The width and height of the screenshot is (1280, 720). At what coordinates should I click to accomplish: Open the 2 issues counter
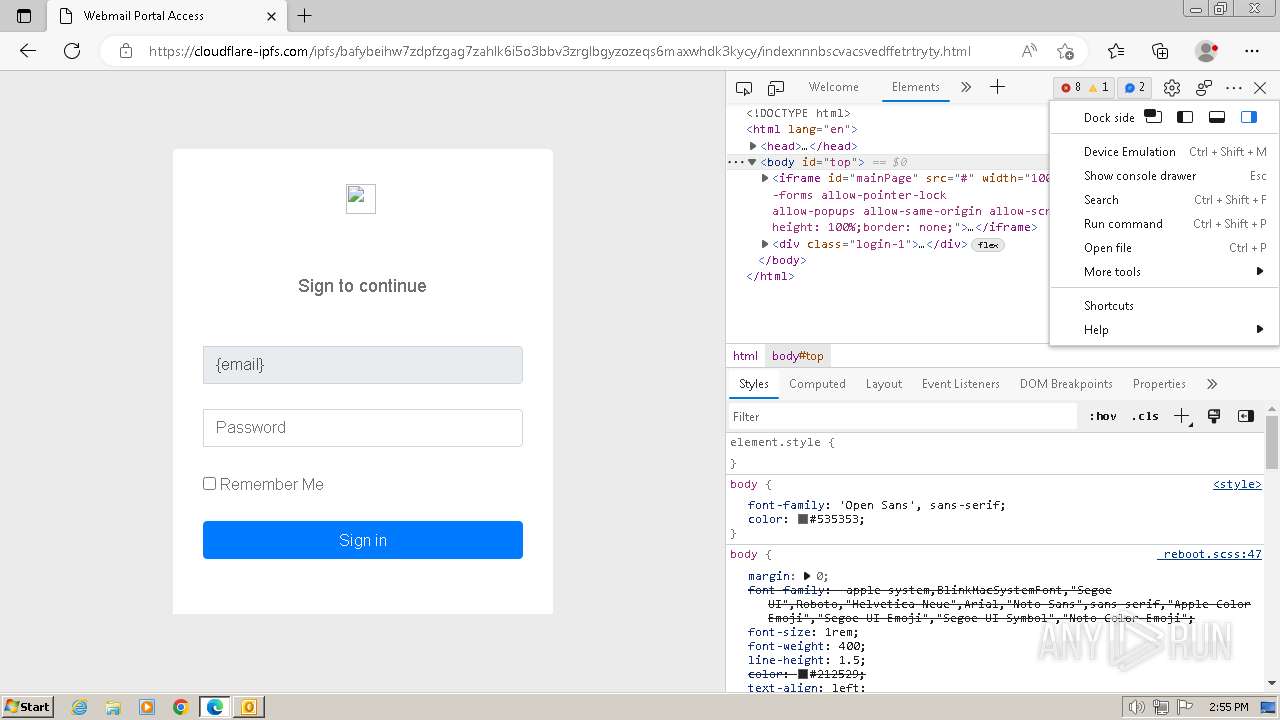tap(1135, 88)
